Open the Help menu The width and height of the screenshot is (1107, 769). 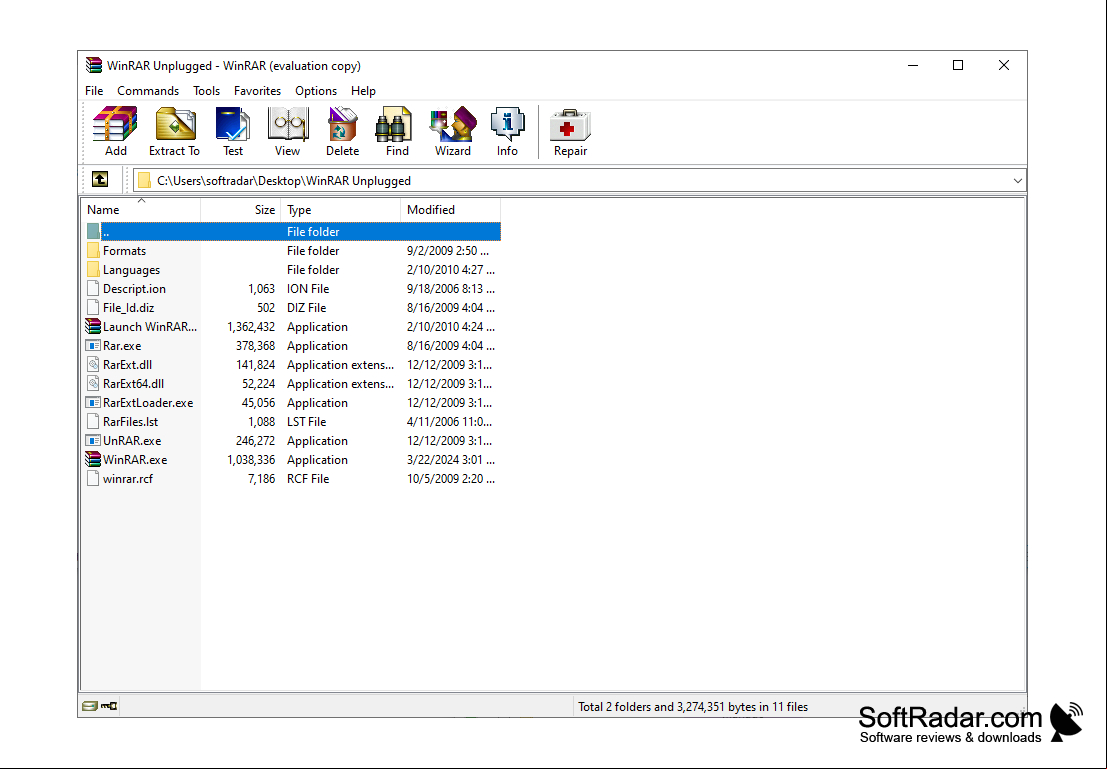[363, 90]
